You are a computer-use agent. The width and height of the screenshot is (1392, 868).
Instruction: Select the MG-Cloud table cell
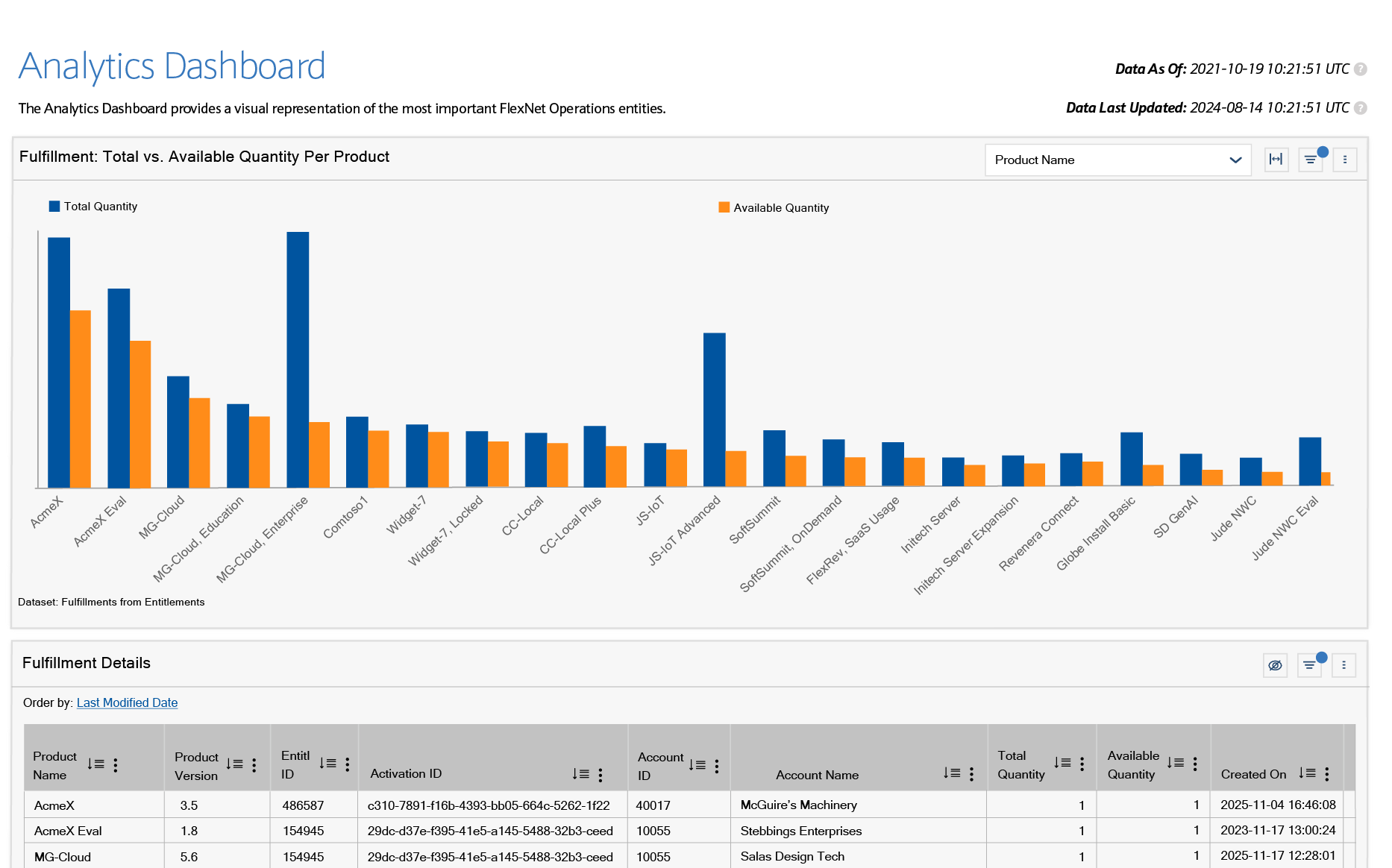pos(94,857)
